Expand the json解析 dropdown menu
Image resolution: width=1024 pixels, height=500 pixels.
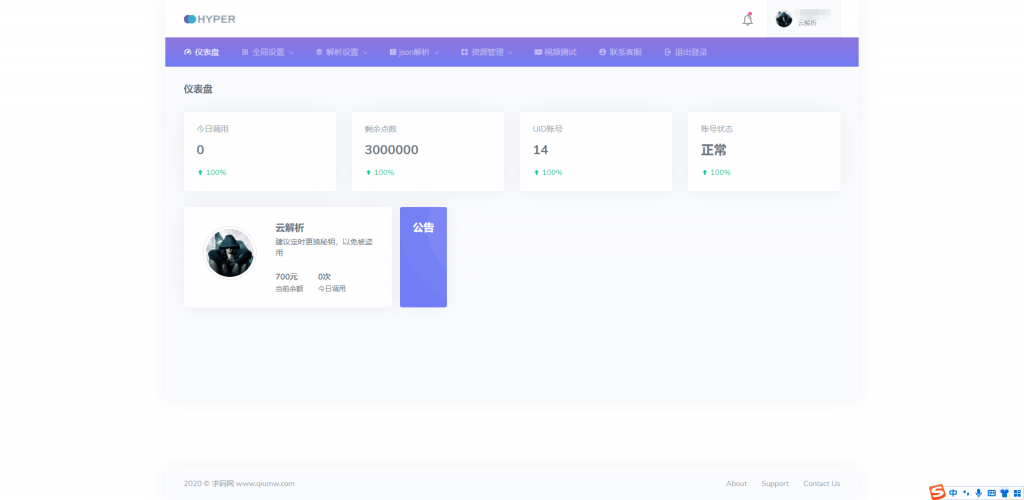pos(414,52)
